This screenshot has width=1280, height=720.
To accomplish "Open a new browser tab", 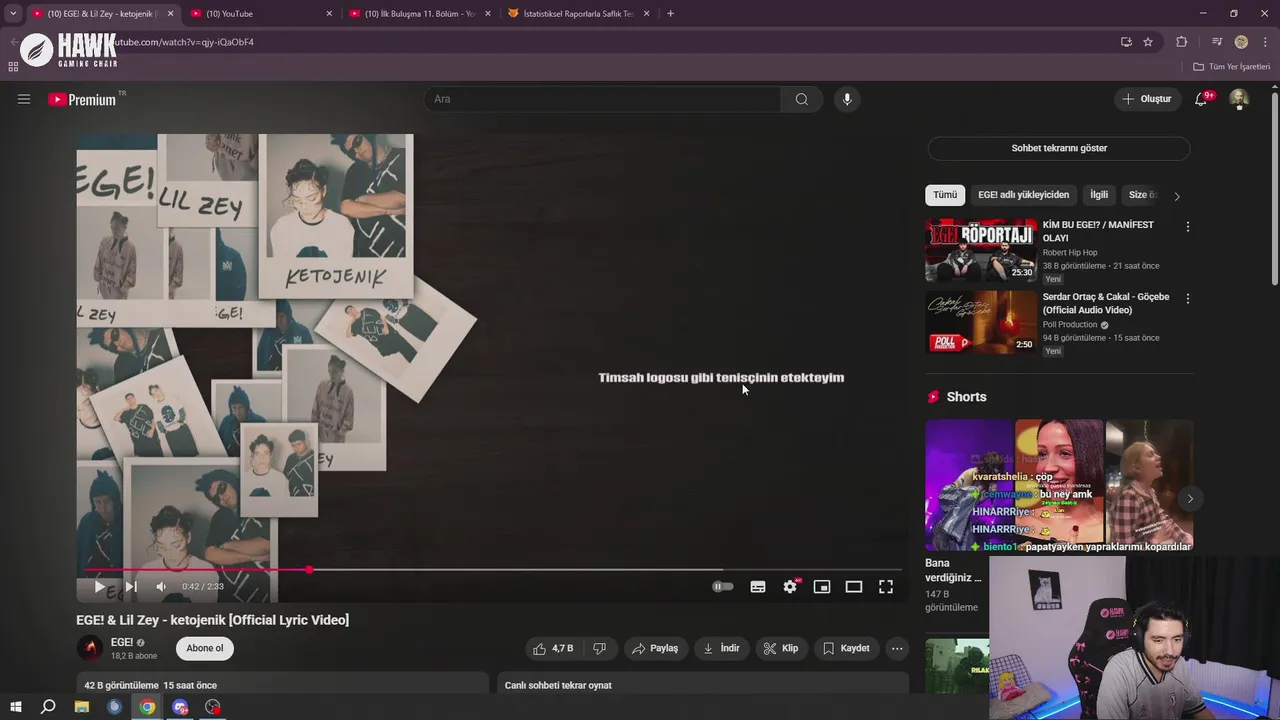I will [x=670, y=14].
